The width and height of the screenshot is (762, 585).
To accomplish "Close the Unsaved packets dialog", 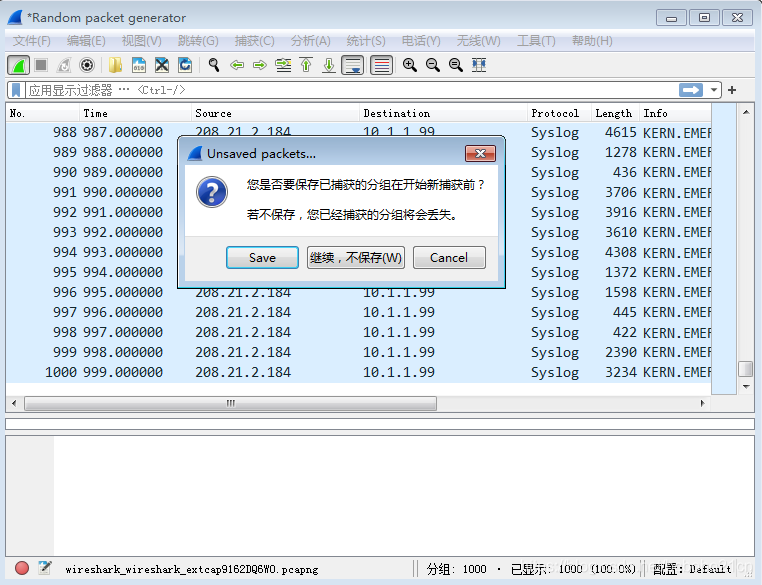I will [x=480, y=154].
